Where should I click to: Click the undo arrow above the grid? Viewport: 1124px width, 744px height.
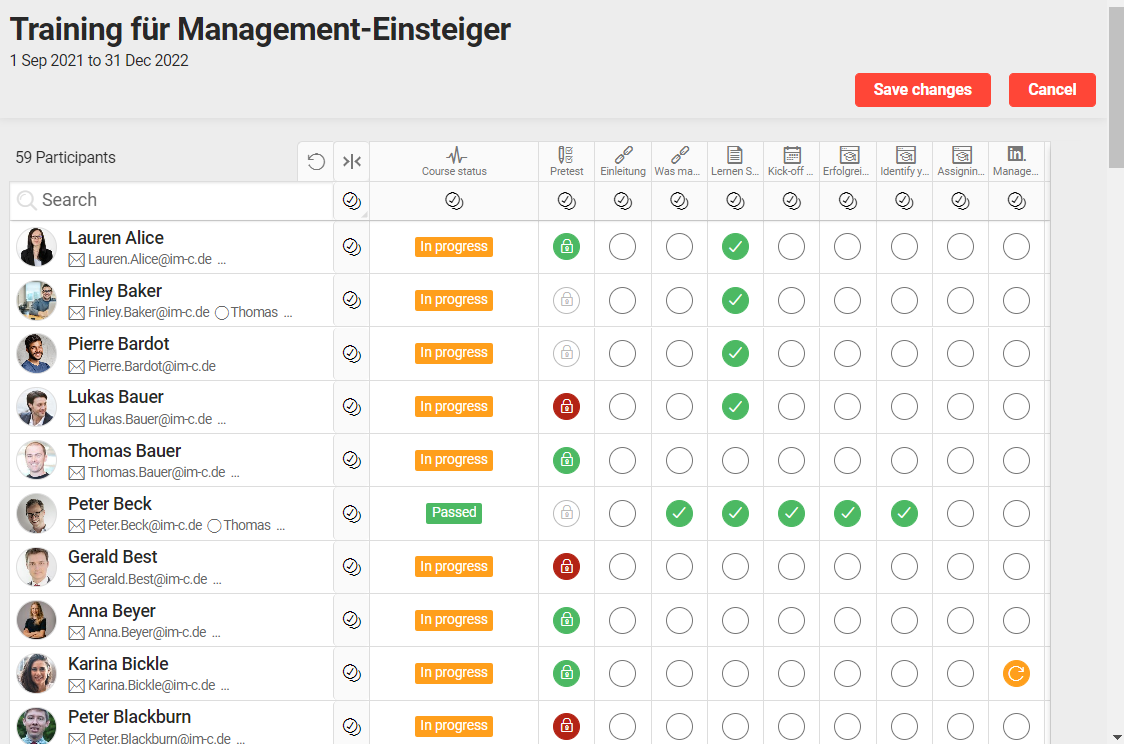(x=316, y=161)
